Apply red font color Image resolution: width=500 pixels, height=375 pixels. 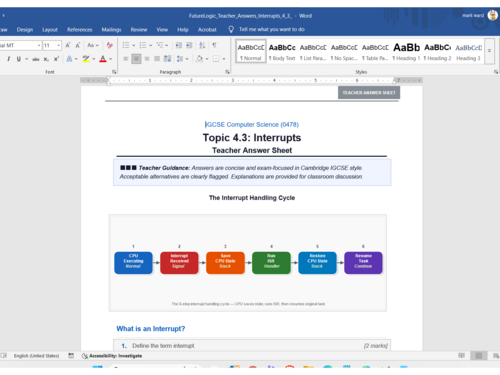tap(103, 59)
